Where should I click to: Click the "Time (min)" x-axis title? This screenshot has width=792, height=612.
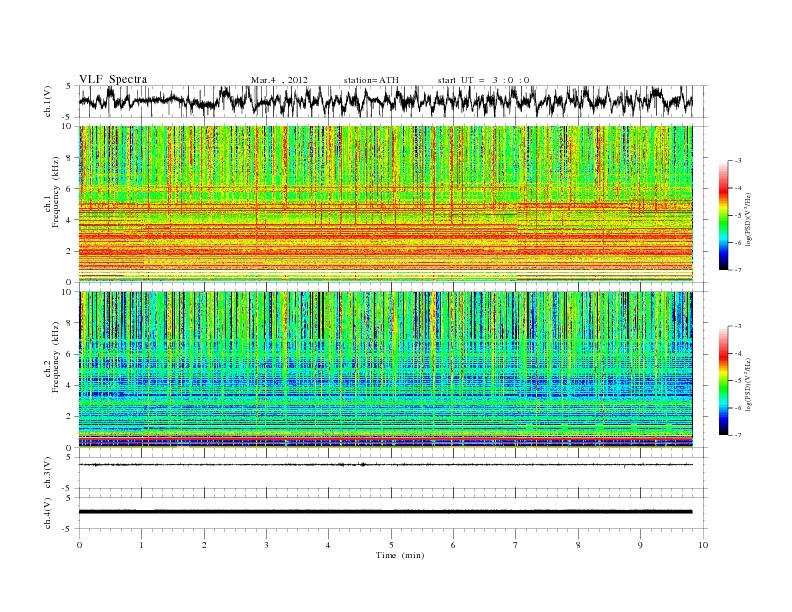coord(400,555)
